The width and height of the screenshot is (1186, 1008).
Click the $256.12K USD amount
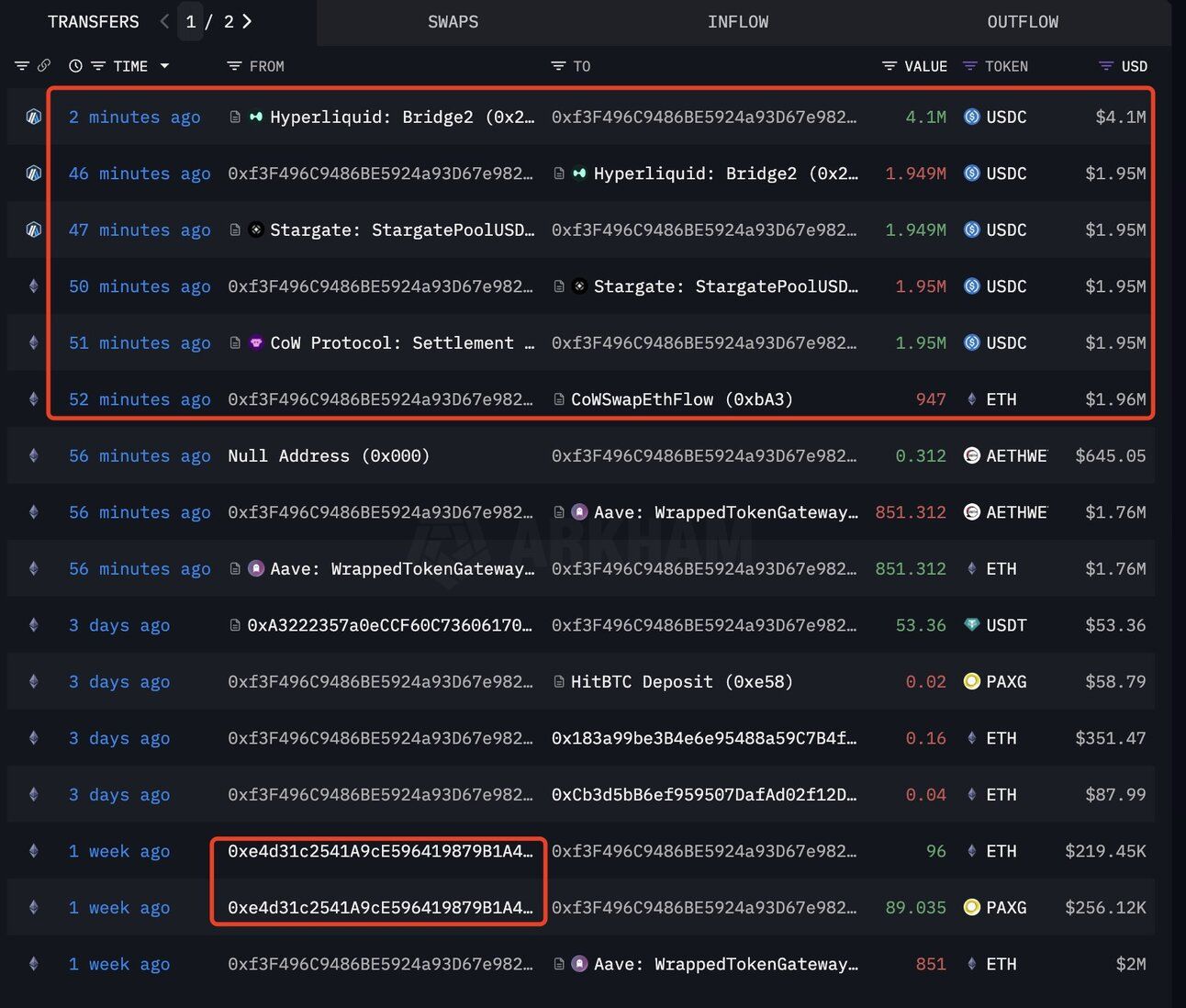click(x=1105, y=907)
